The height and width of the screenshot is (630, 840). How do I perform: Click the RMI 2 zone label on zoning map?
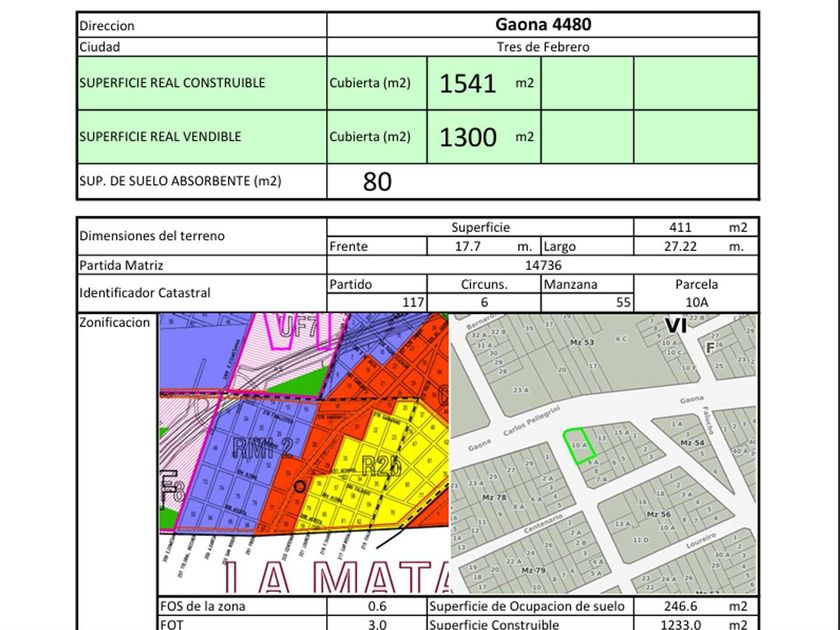click(x=262, y=448)
